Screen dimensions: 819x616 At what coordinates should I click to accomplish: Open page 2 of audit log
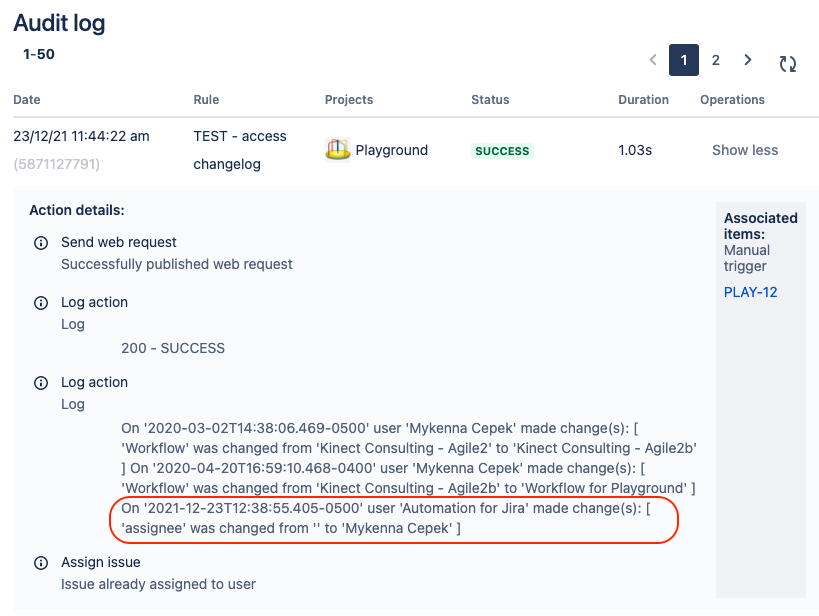click(716, 60)
